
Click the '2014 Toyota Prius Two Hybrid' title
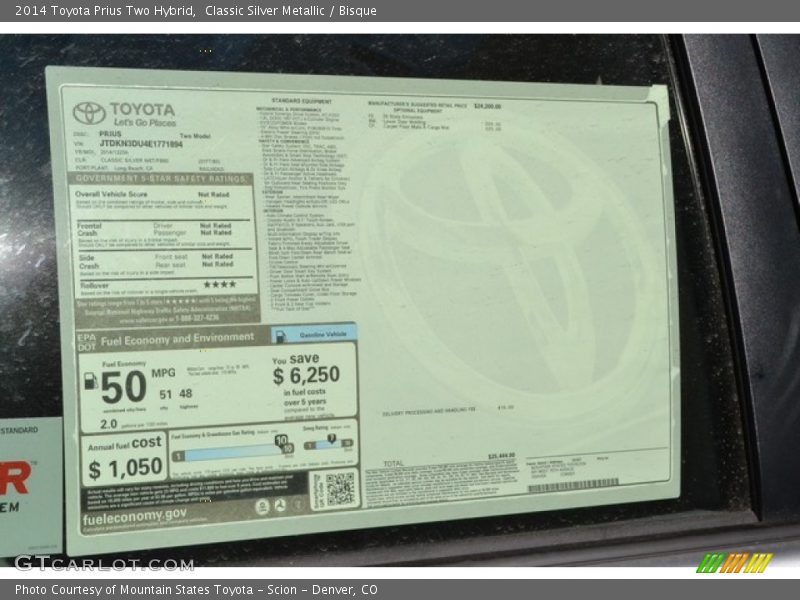105,11
